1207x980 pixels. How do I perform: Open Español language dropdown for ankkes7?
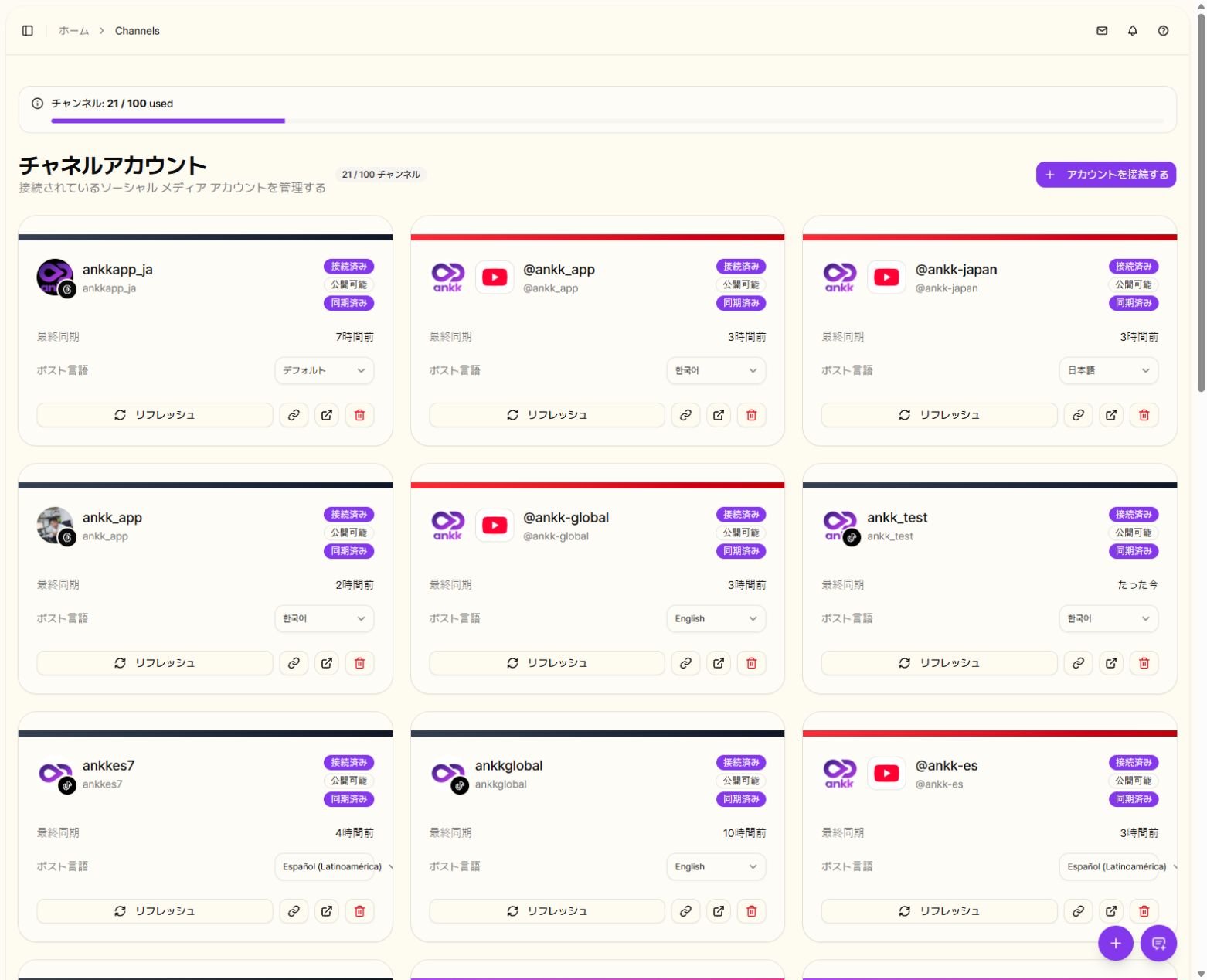325,867
